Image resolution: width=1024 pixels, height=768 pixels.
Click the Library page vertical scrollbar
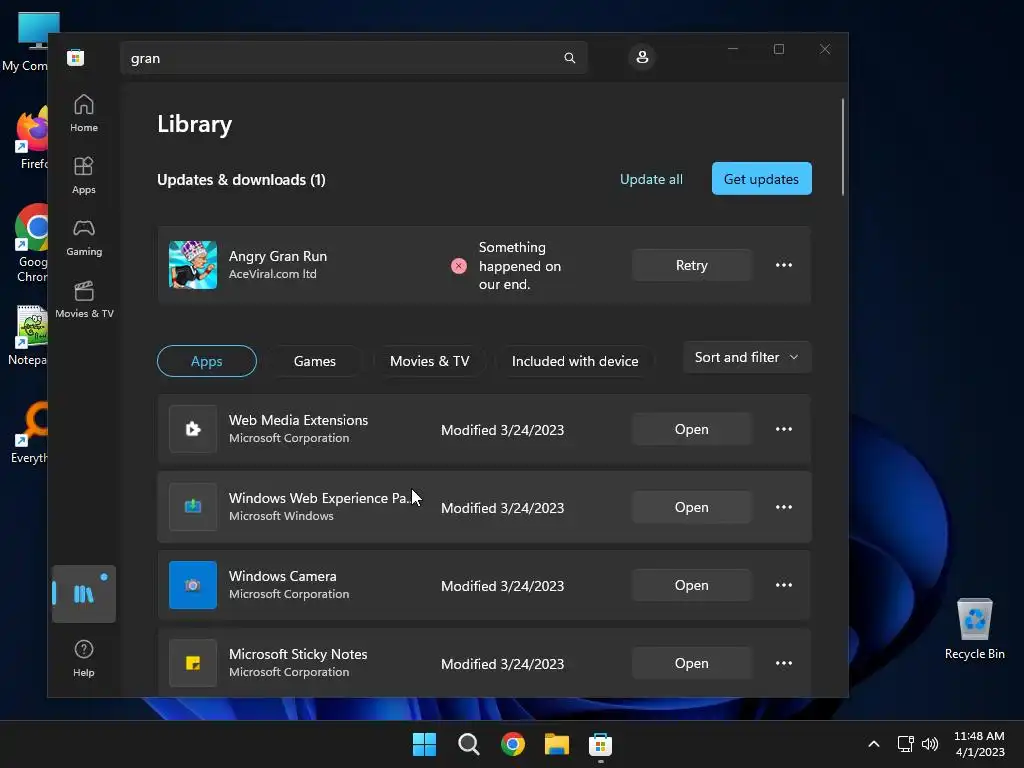(843, 147)
